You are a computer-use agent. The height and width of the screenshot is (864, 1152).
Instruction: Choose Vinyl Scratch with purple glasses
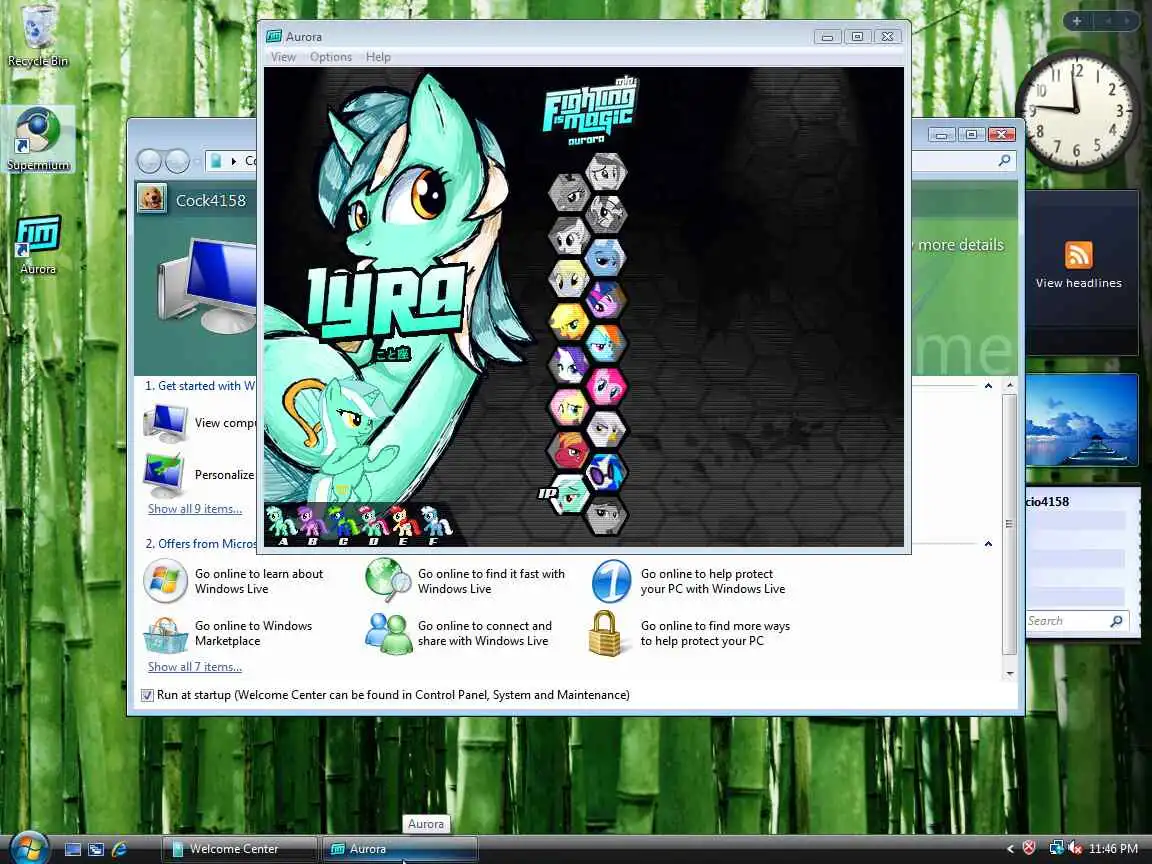pyautogui.click(x=606, y=472)
